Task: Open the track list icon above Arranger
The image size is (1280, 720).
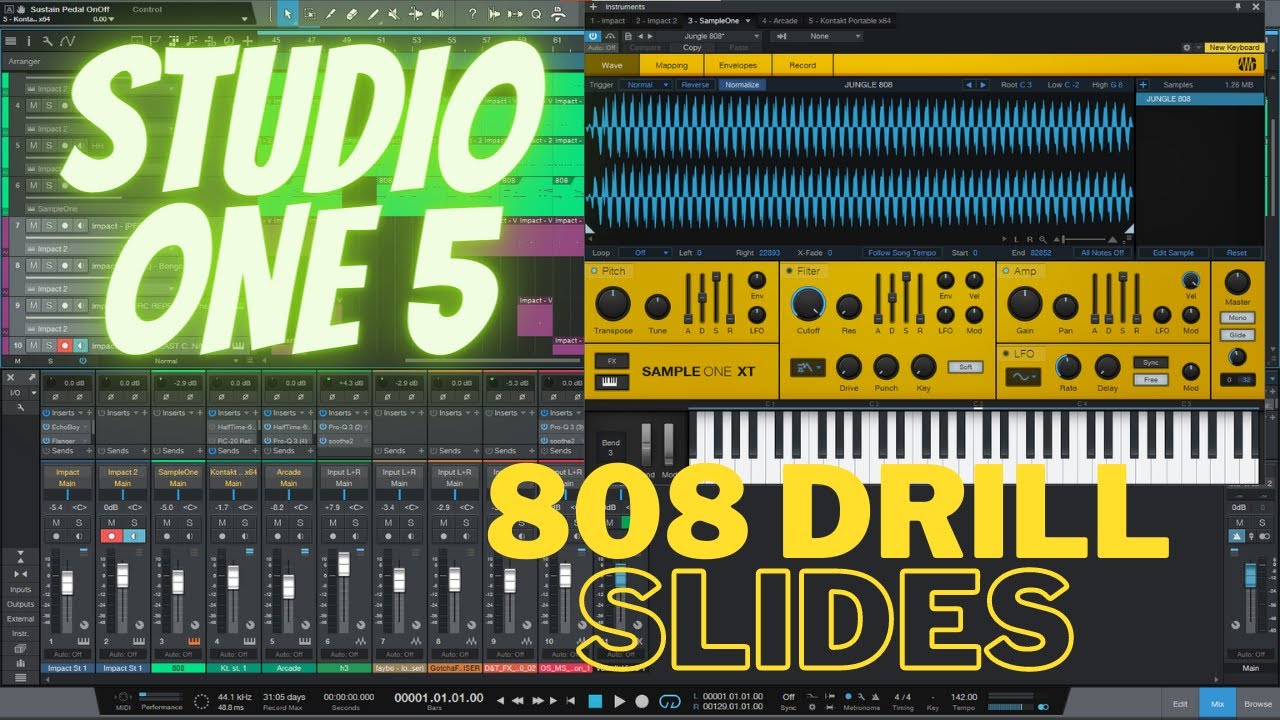Action: 11,41
